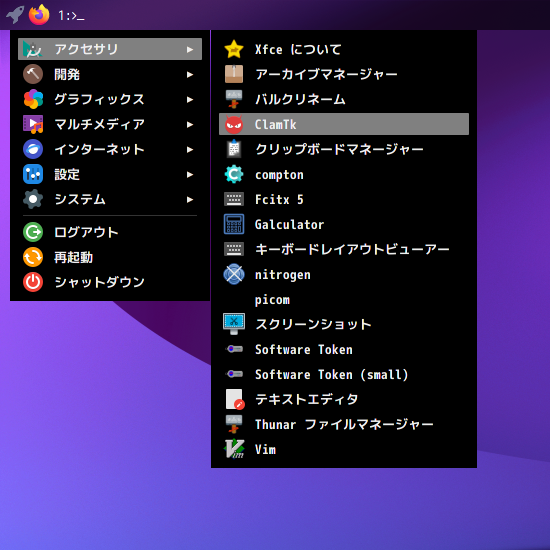The image size is (550, 550).
Task: Open the グラフィックス menu category
Action: click(x=110, y=99)
